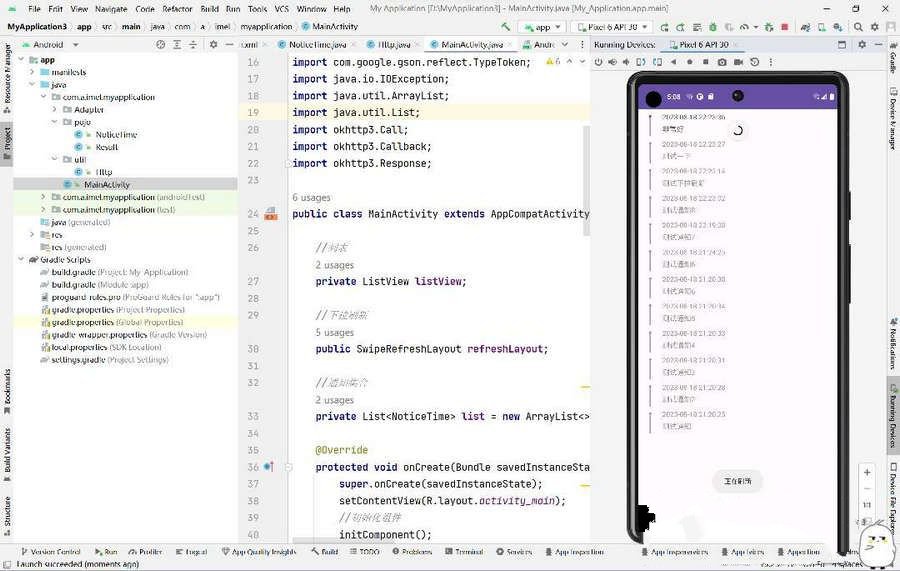Click the Search Everywhere magnifier icon
Image resolution: width=900 pixels, height=571 pixels.
[858, 27]
